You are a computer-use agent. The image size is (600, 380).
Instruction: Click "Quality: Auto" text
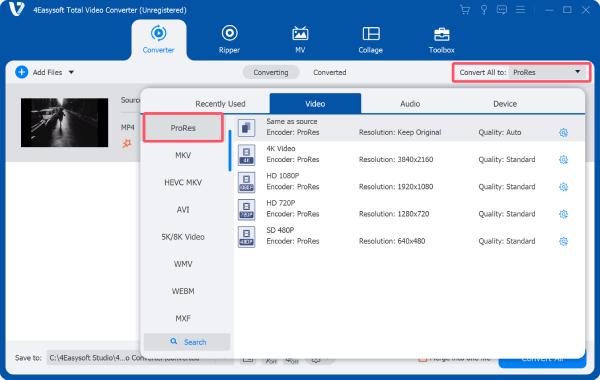500,132
